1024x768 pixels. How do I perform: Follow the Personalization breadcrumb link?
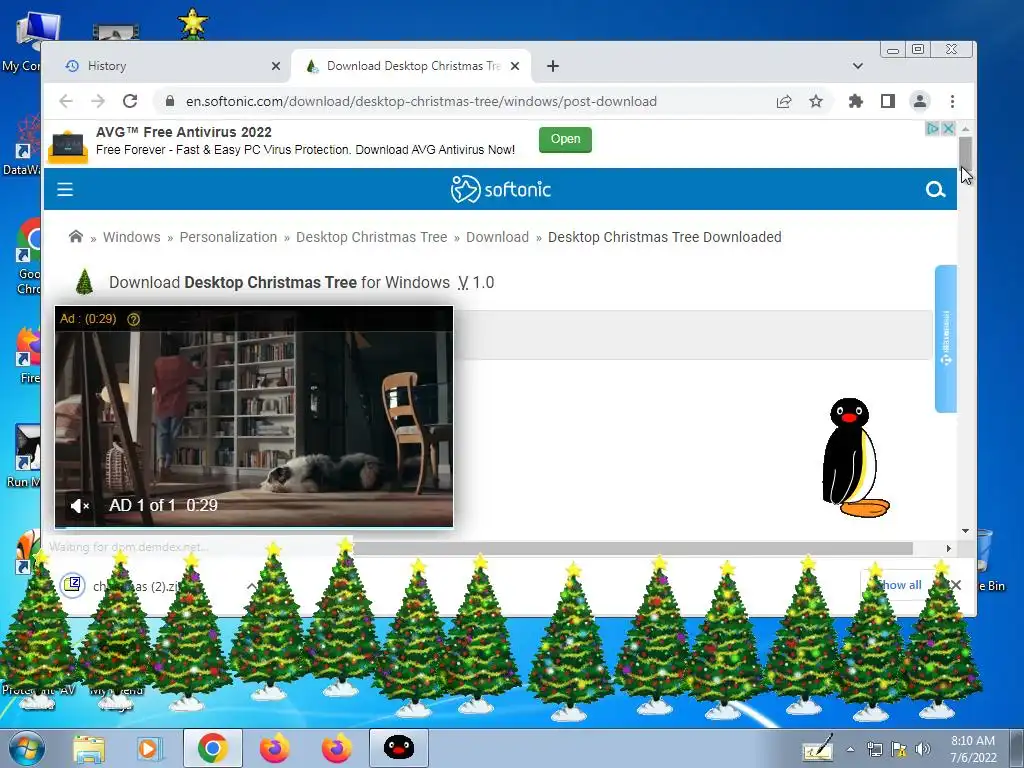[228, 237]
